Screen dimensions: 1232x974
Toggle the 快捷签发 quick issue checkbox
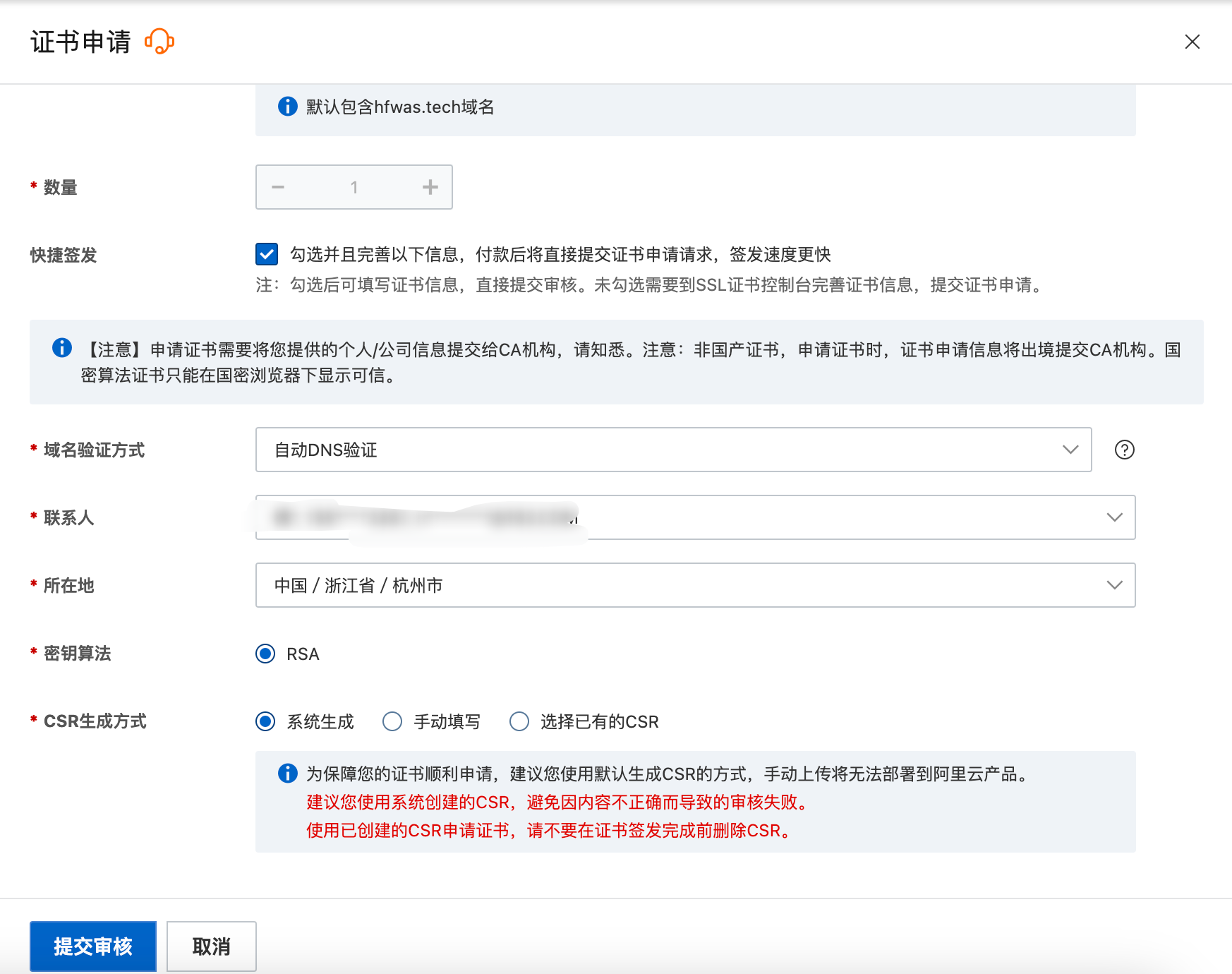(x=267, y=254)
